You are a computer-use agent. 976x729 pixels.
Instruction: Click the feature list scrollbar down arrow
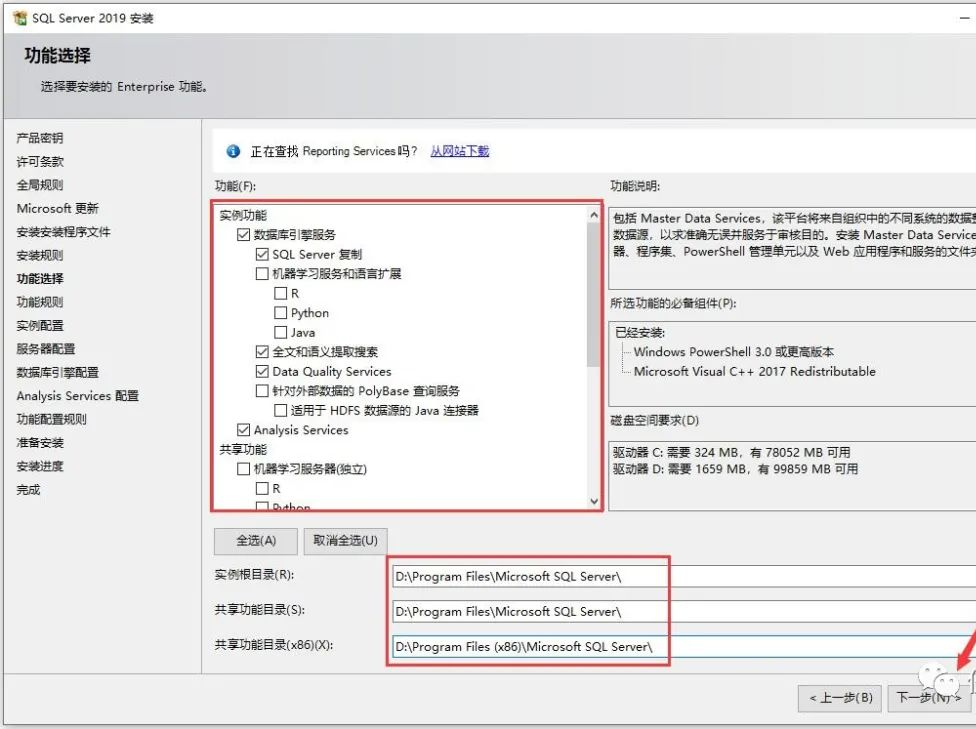pyautogui.click(x=594, y=501)
